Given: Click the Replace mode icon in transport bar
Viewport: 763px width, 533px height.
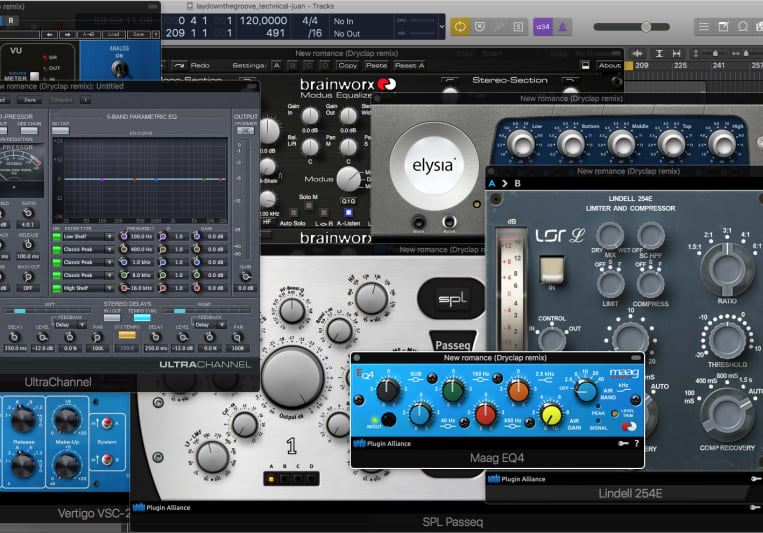Looking at the screenshot, I should click(x=480, y=26).
